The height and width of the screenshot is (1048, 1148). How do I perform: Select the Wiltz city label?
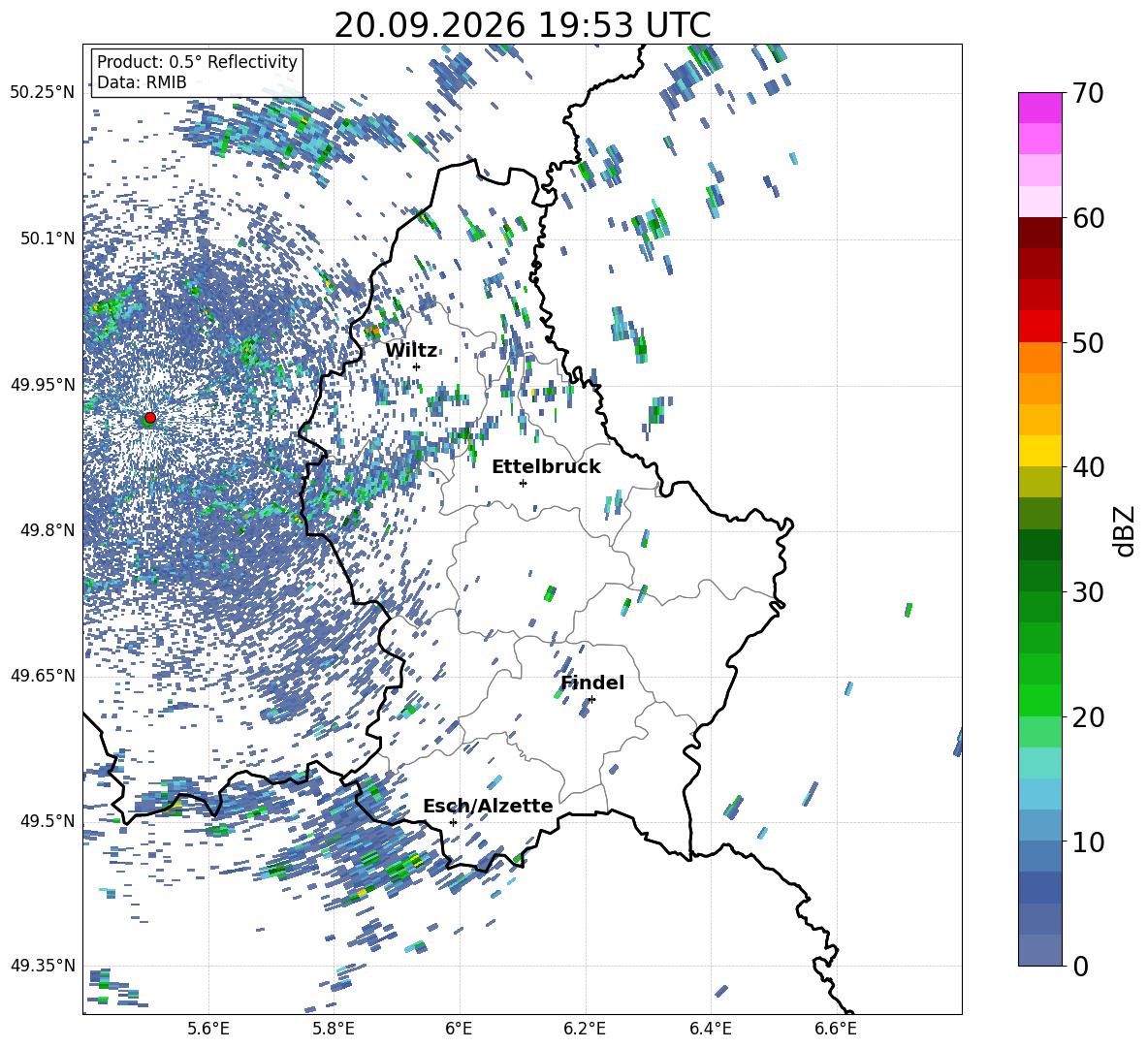(x=411, y=350)
